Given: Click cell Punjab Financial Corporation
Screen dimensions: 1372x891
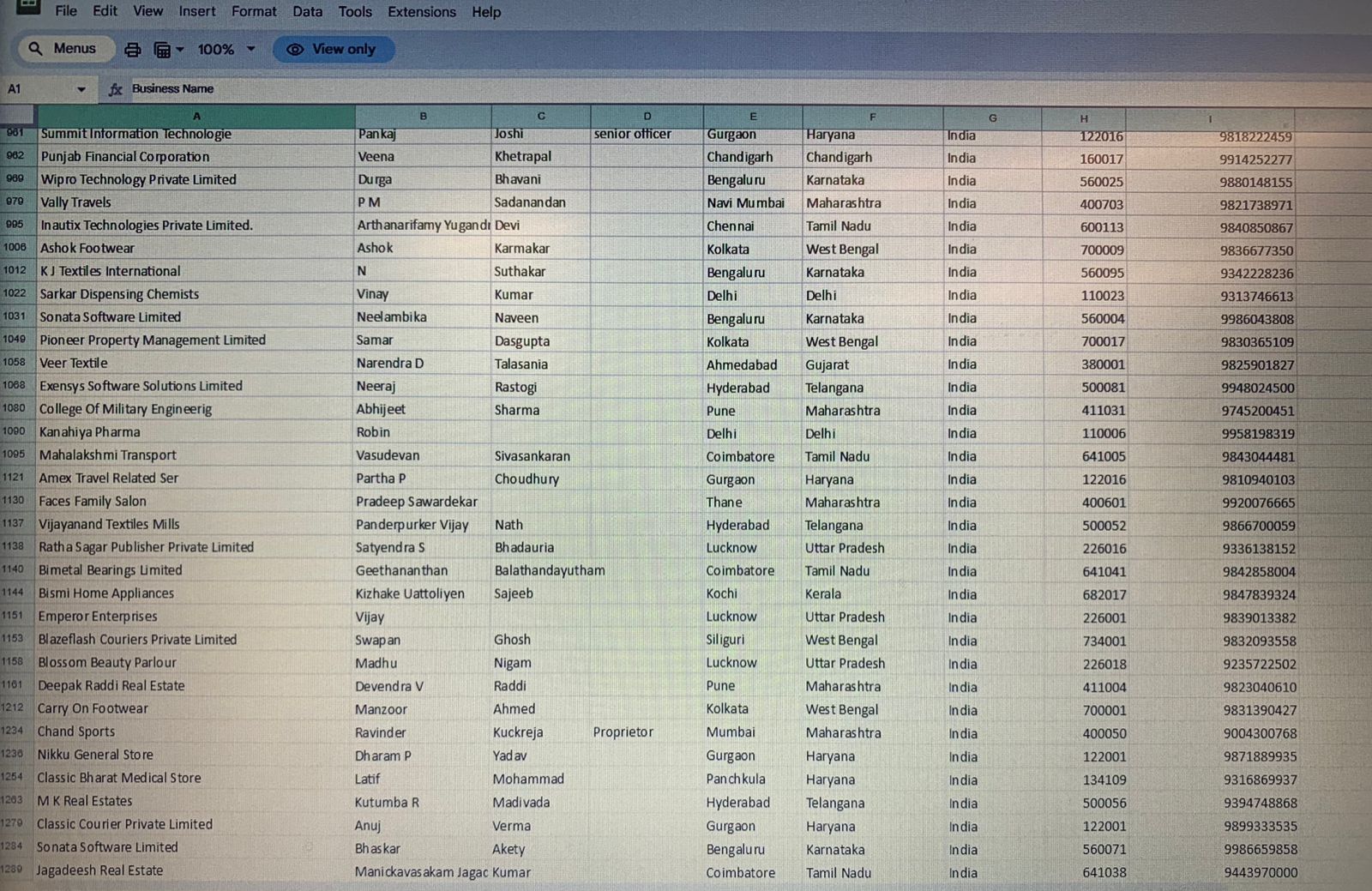Looking at the screenshot, I should click(125, 156).
